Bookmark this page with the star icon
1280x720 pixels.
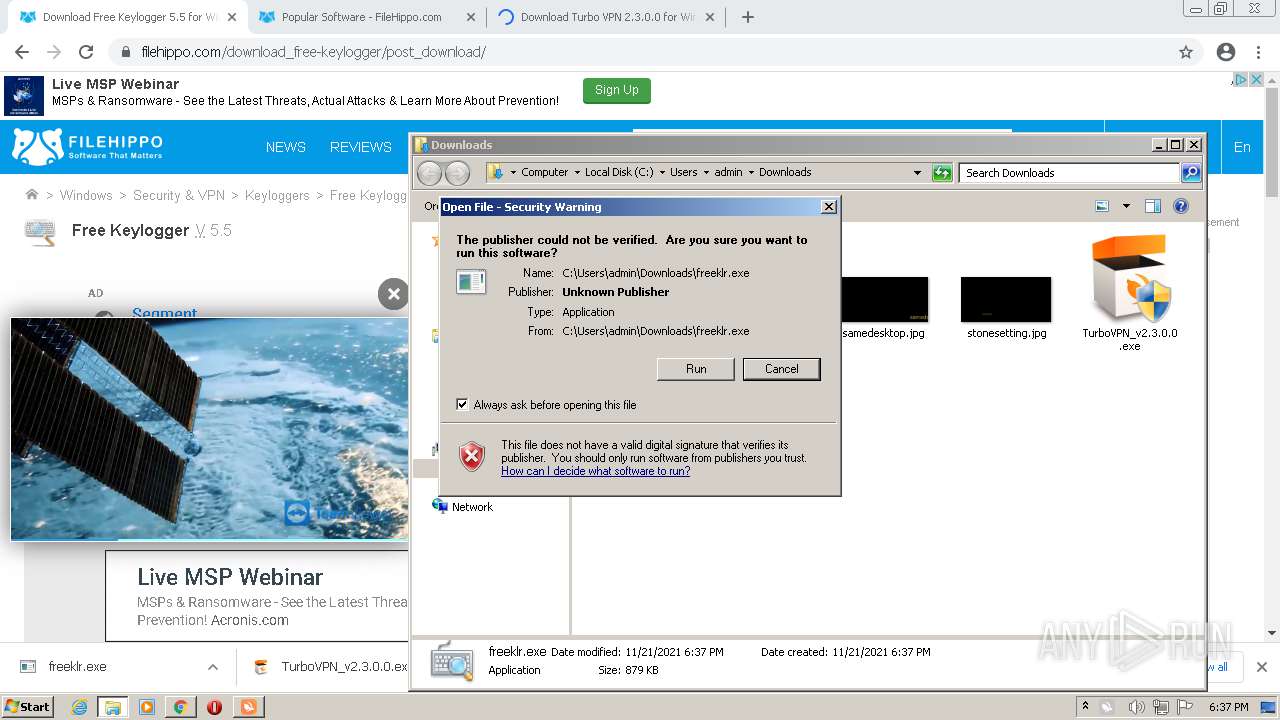[1186, 52]
